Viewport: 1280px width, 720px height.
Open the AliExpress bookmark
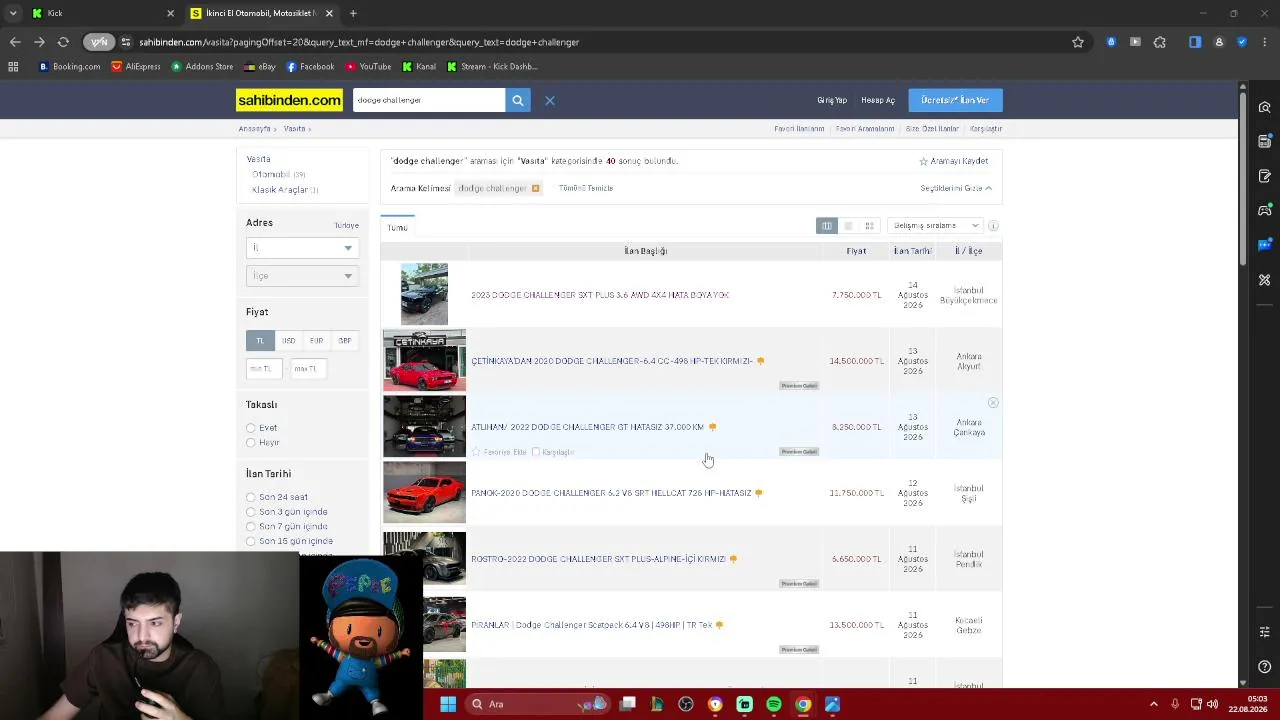(136, 67)
